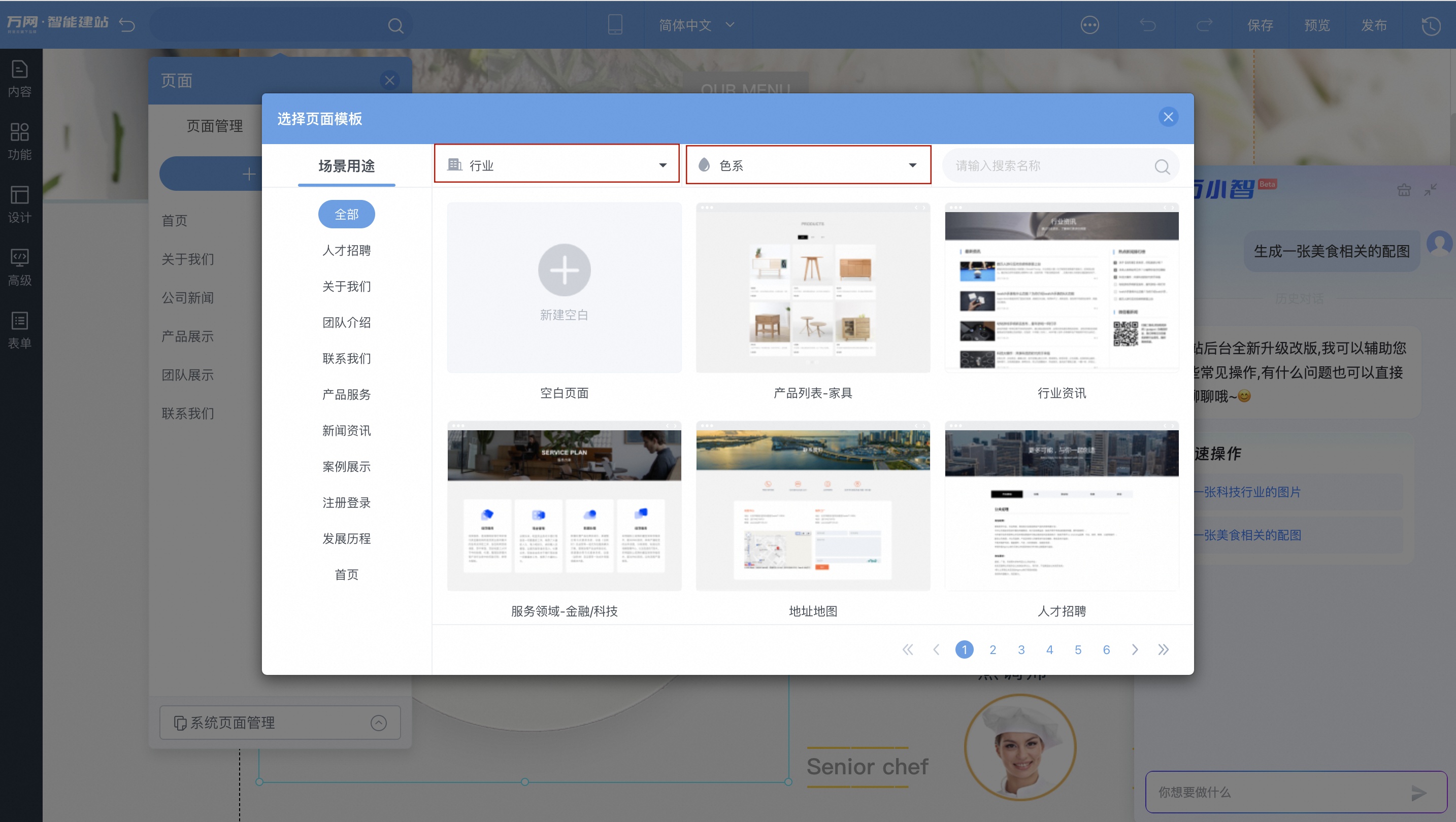The width and height of the screenshot is (1456, 822).
Task: Click the redo arrow in top toolbar
Action: pyautogui.click(x=1204, y=25)
